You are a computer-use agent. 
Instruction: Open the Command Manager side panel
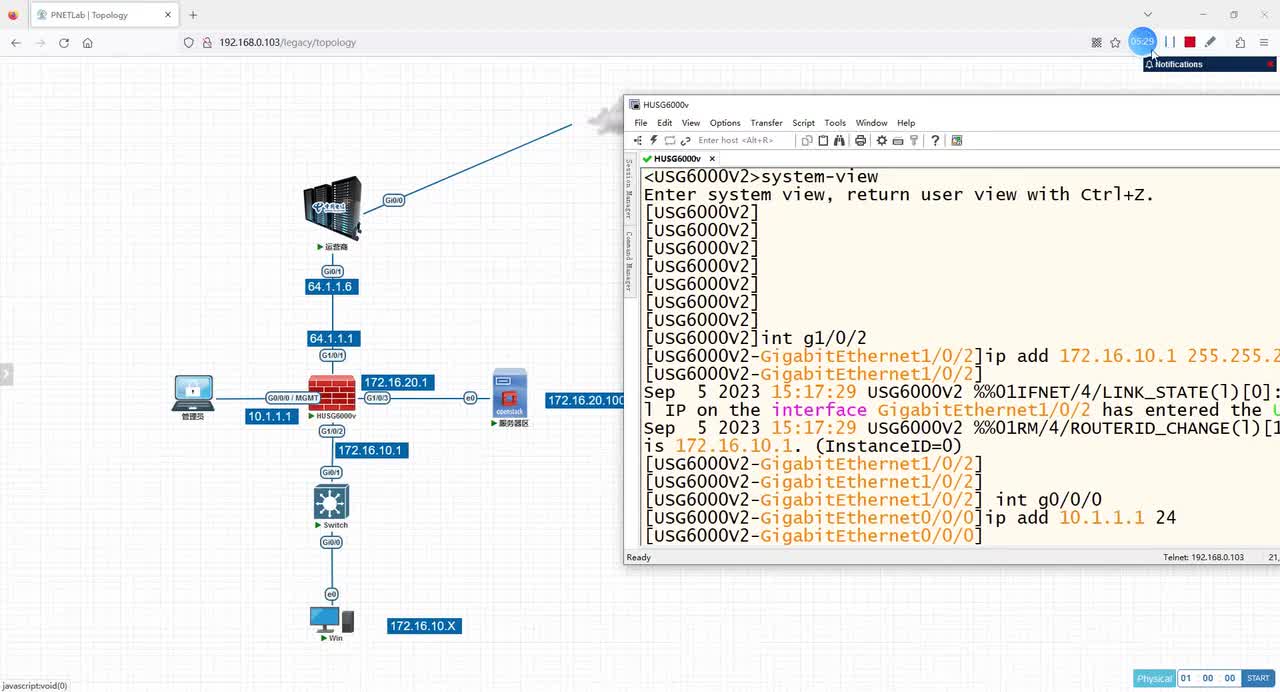[630, 260]
